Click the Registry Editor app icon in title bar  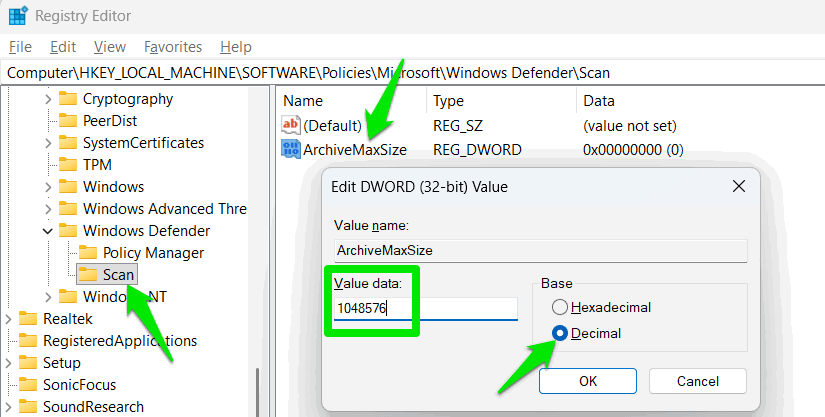coord(17,16)
